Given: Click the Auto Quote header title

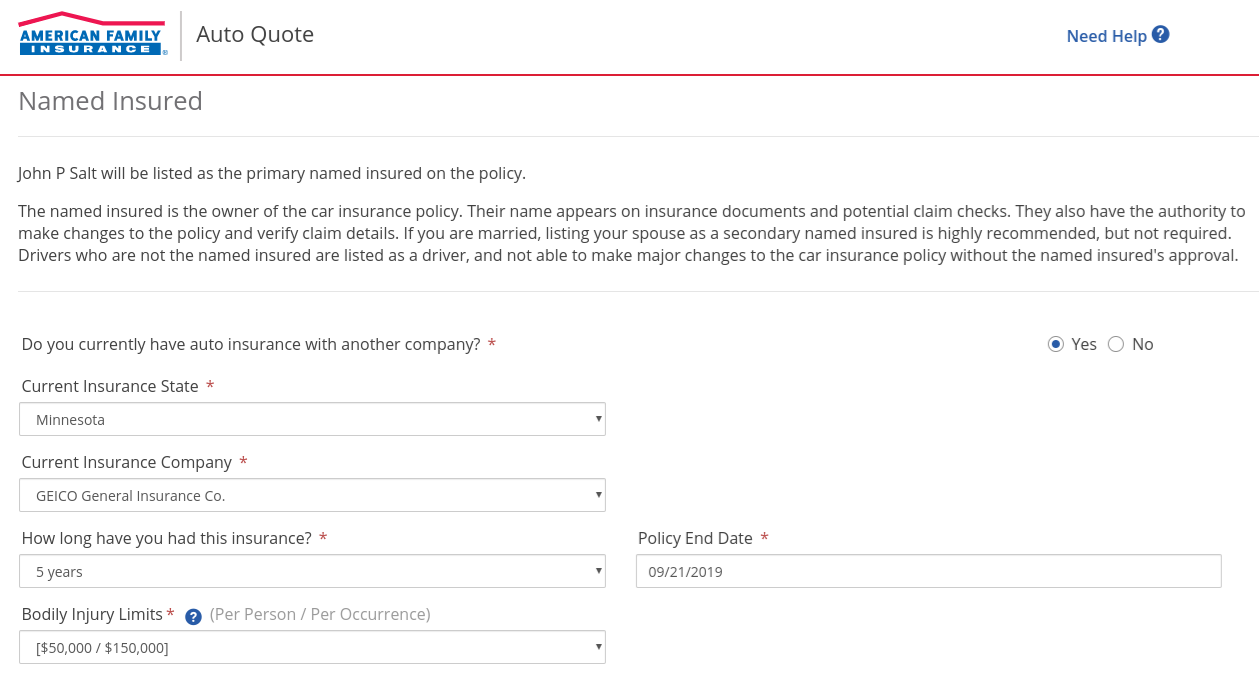Looking at the screenshot, I should (x=255, y=35).
